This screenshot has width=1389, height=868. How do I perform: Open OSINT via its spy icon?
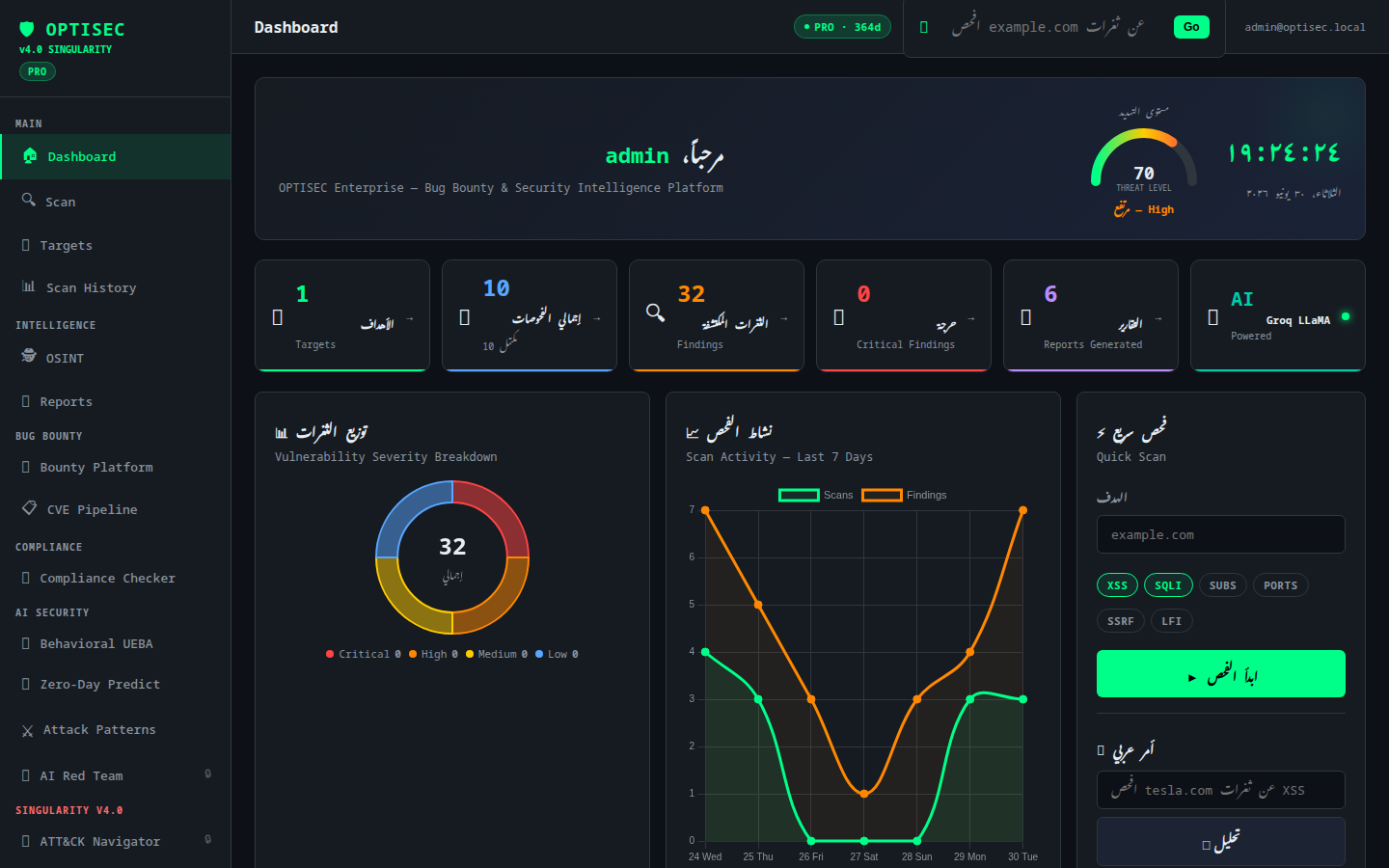29,356
